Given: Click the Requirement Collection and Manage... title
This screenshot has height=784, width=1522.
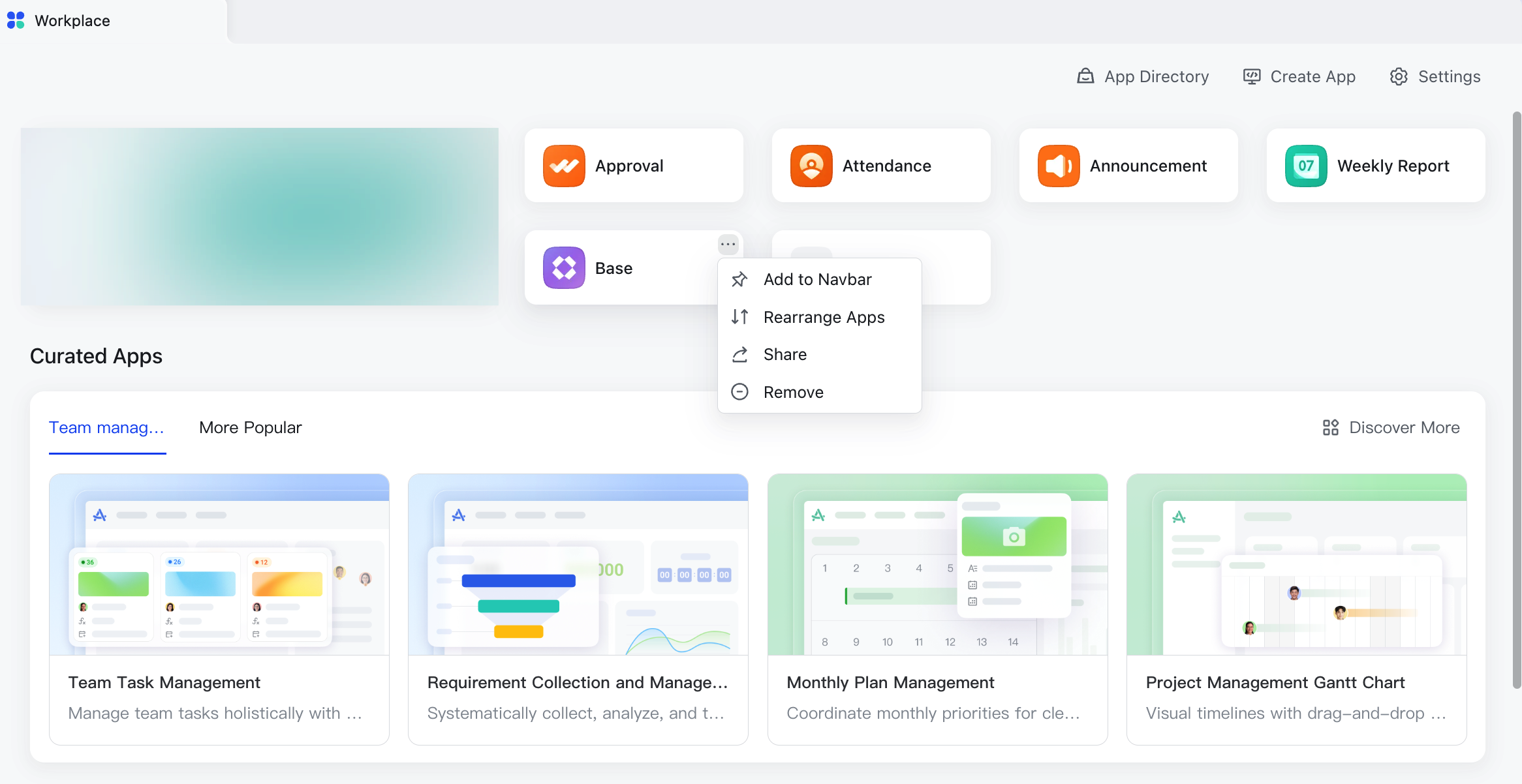Looking at the screenshot, I should tap(578, 682).
